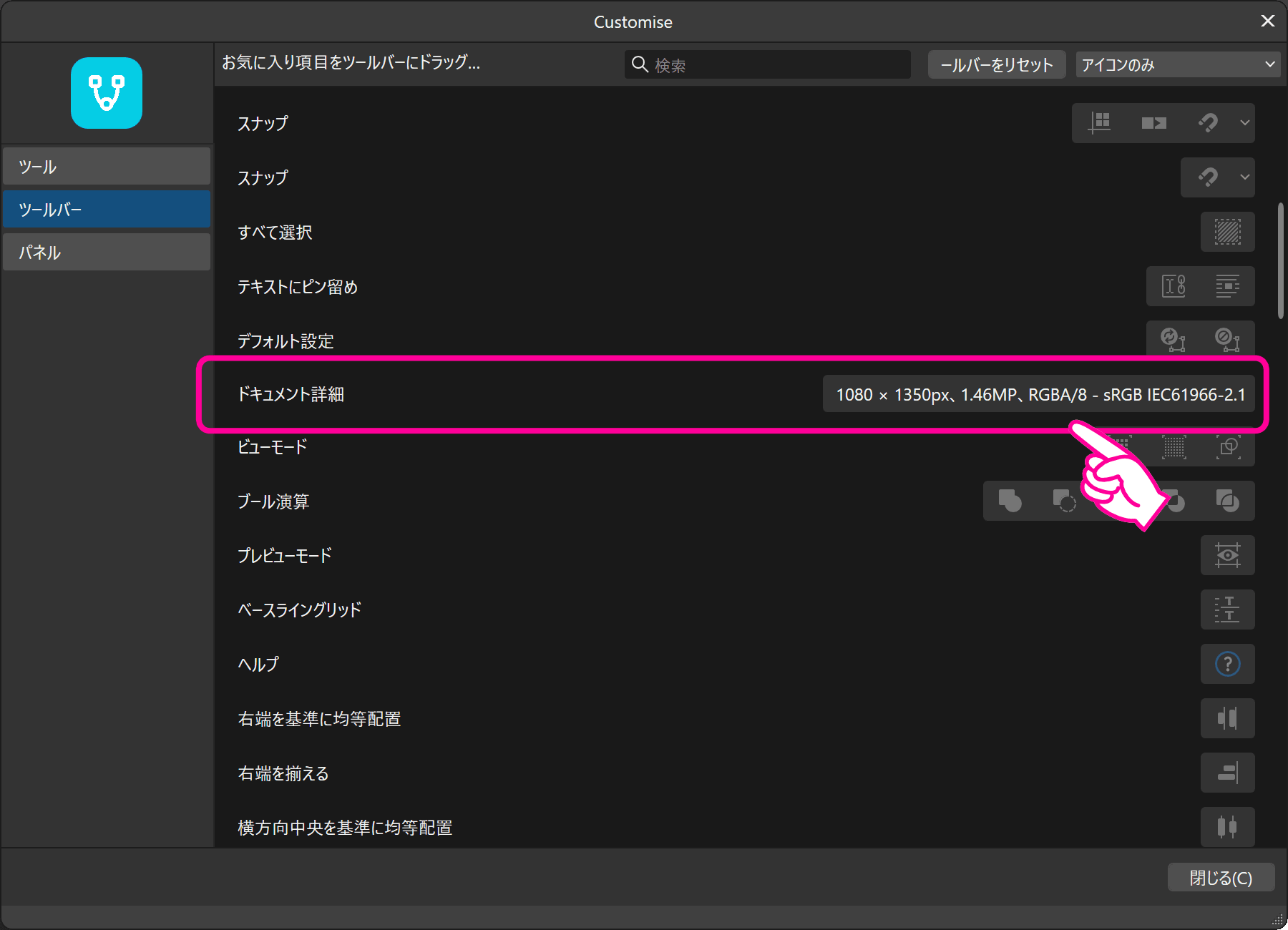The image size is (1288, 930).
Task: Select the すべて選択 marching-ants square icon
Action: click(x=1226, y=232)
